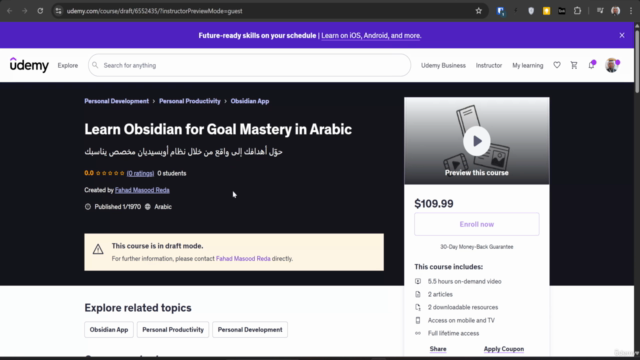Reload the page with the refresh icon
Viewport: 640px width, 360px height.
click(40, 11)
